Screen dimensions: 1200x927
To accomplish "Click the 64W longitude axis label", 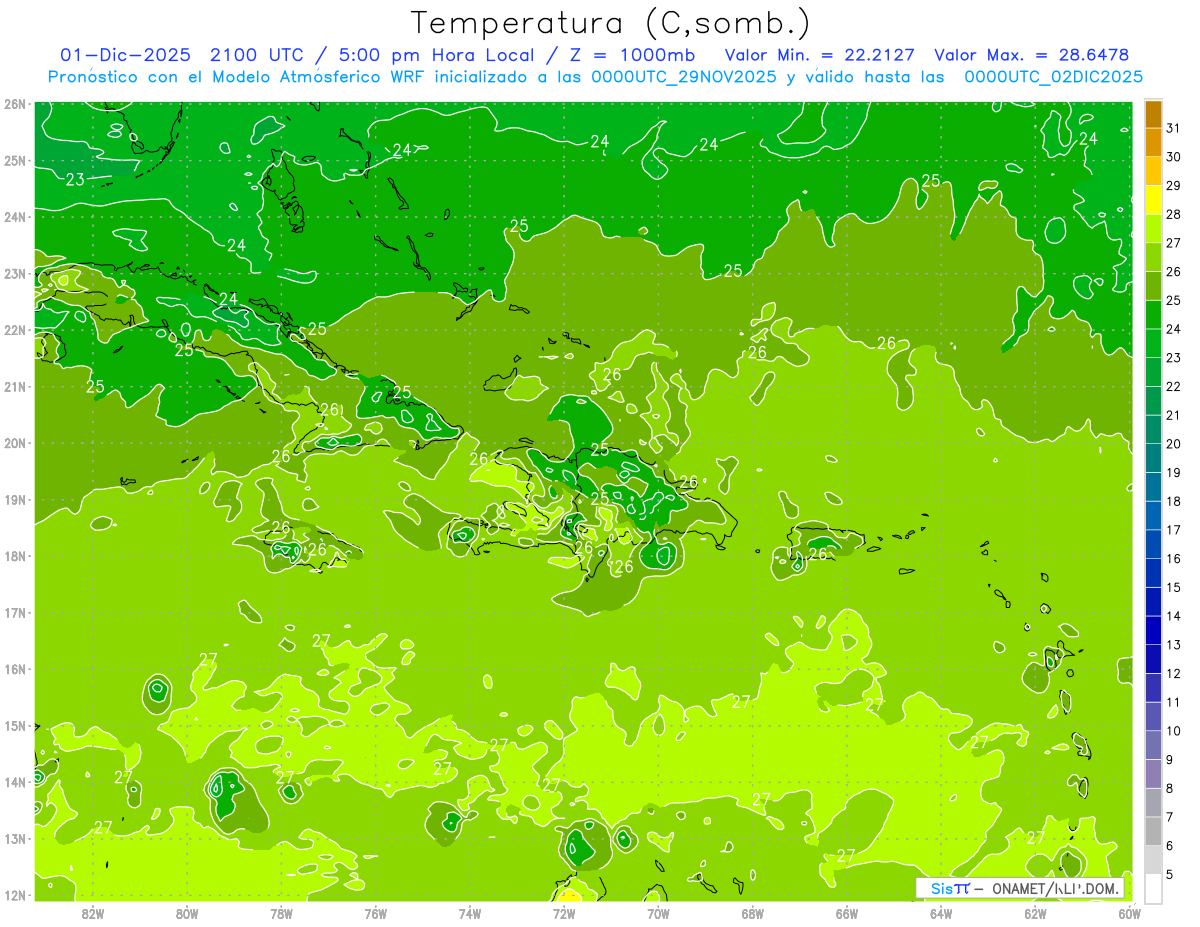I will [941, 913].
